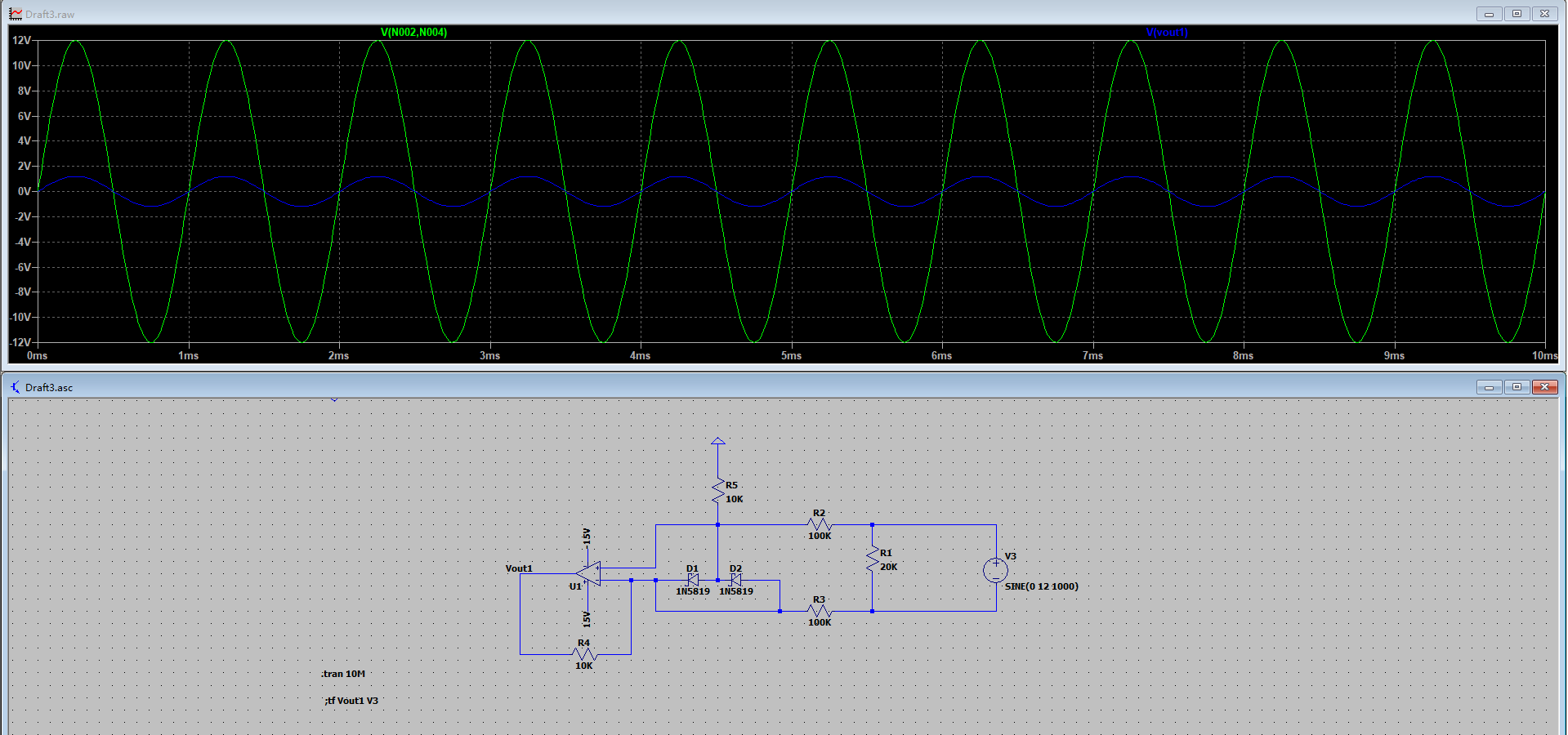Select resistor R4 symbol
Screen dimensions: 1568x735
(585, 654)
